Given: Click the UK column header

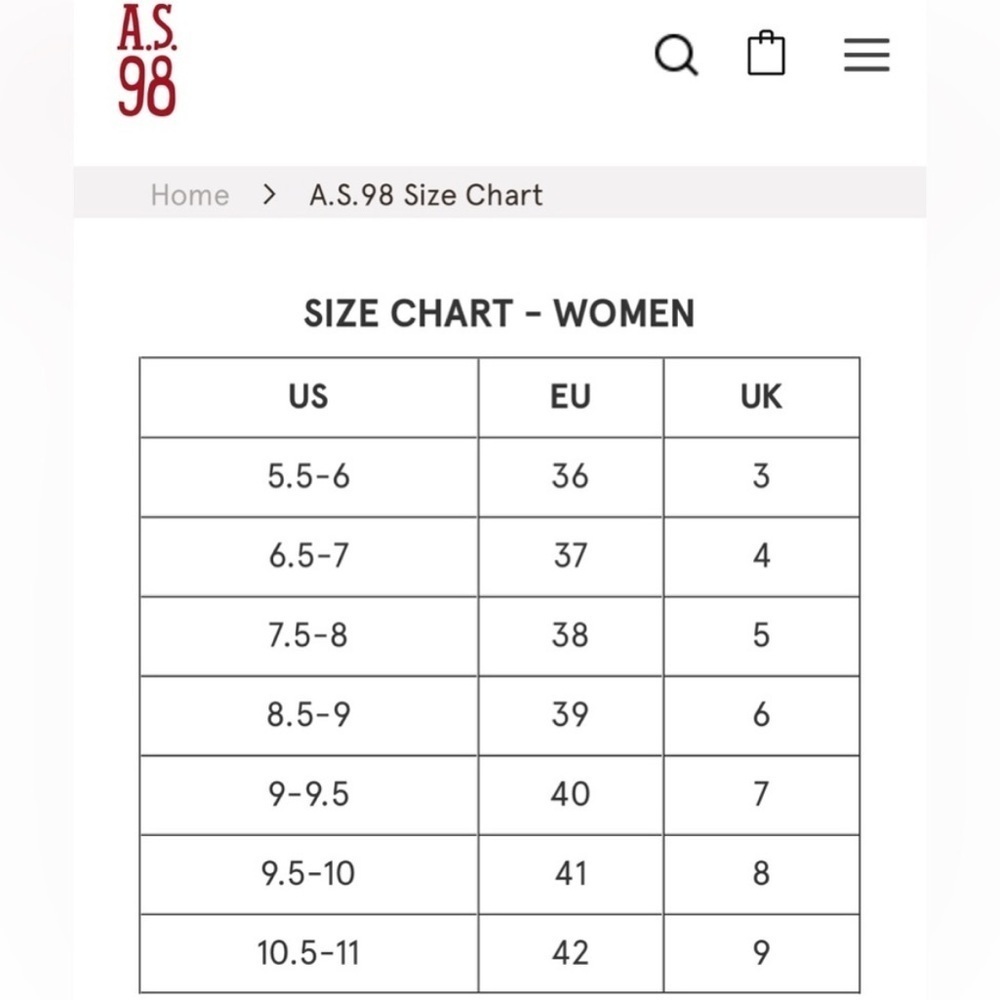Looking at the screenshot, I should 761,397.
